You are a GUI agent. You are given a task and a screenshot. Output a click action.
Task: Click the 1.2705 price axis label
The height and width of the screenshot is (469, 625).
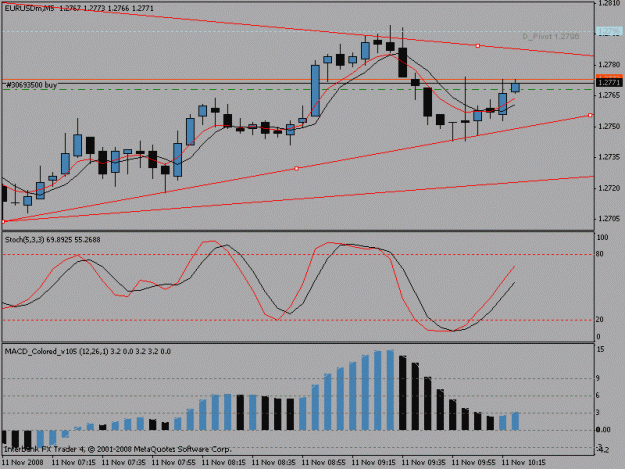(x=609, y=219)
